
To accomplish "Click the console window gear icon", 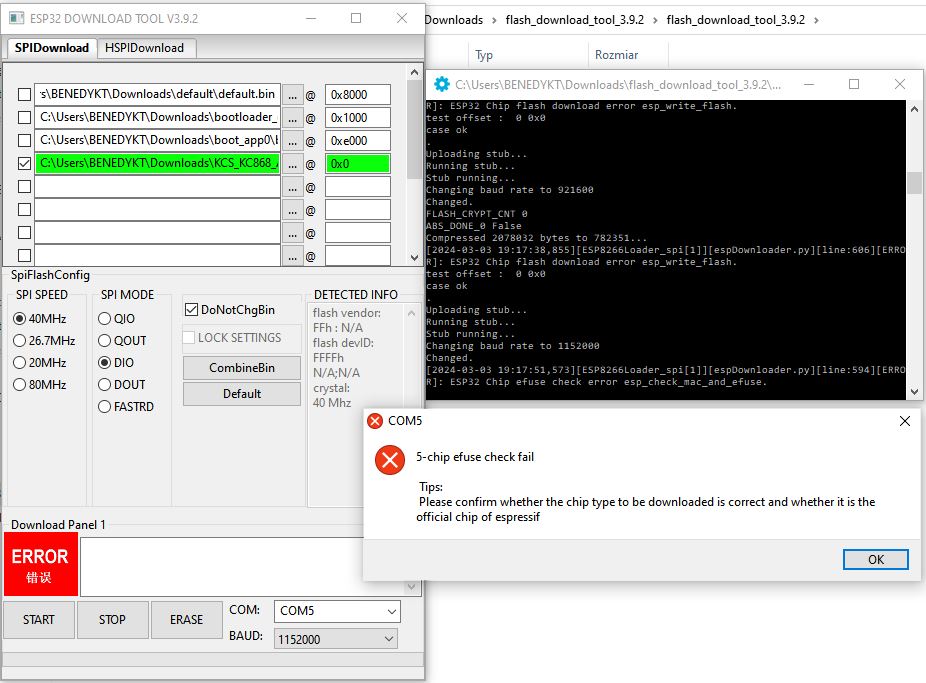I will pyautogui.click(x=442, y=85).
